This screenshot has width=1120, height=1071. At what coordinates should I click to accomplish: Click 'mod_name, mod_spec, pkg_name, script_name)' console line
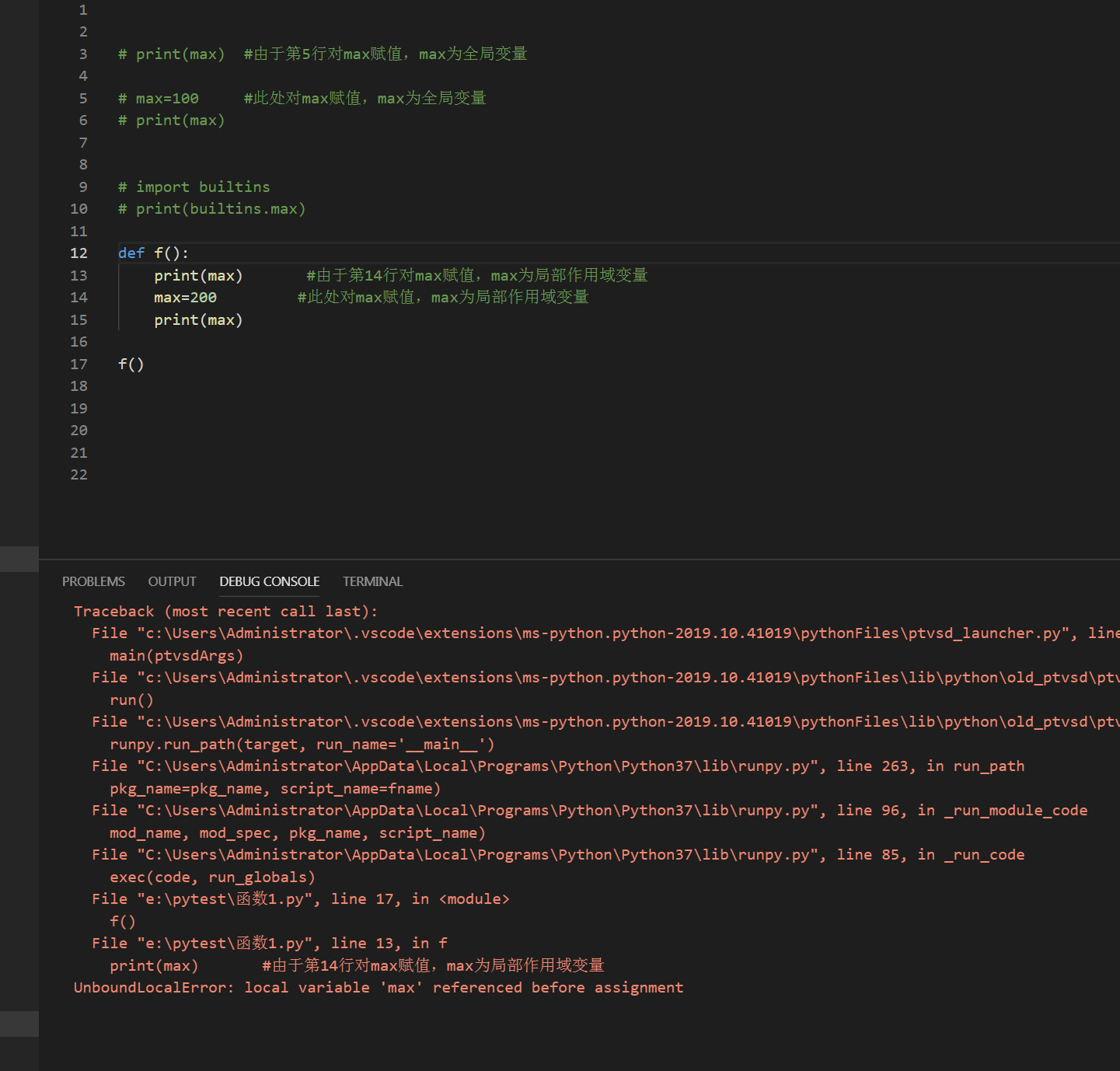click(x=298, y=833)
